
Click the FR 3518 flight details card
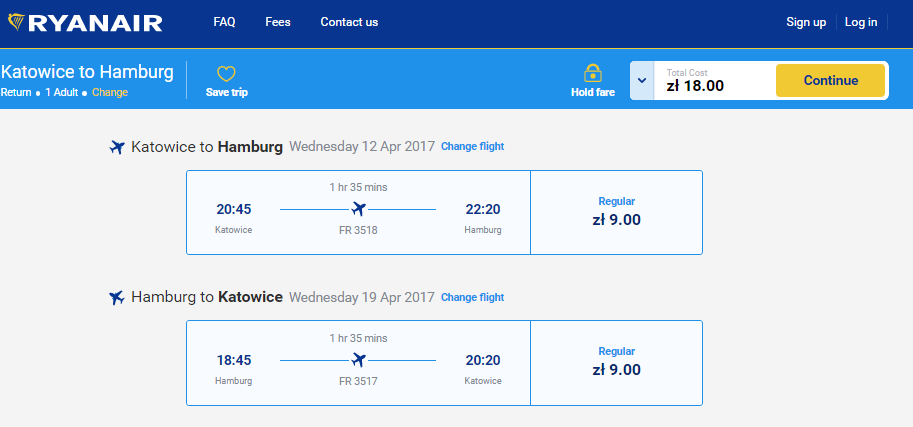pyautogui.click(x=358, y=212)
